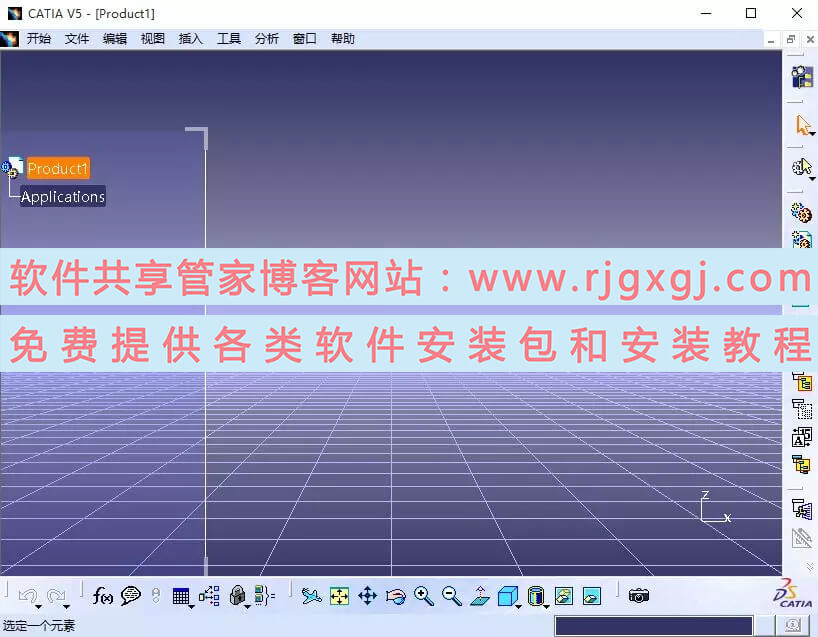Click the Capture camera icon
The image size is (818, 637).
[x=639, y=595]
